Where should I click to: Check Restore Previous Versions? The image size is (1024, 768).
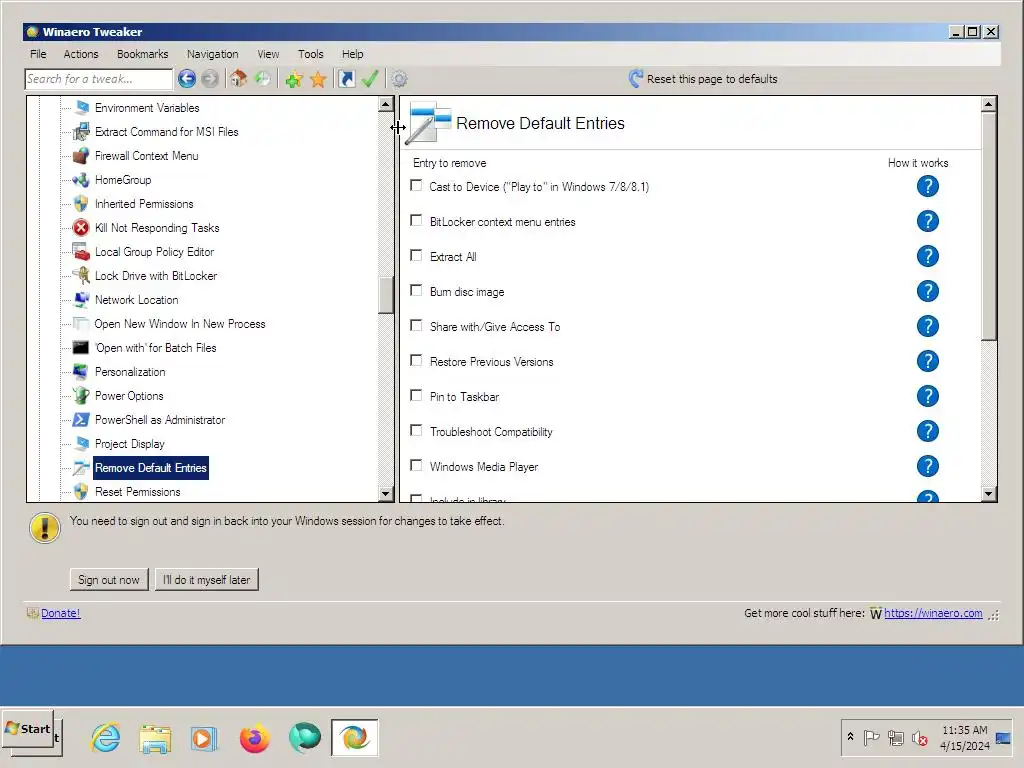pos(416,360)
